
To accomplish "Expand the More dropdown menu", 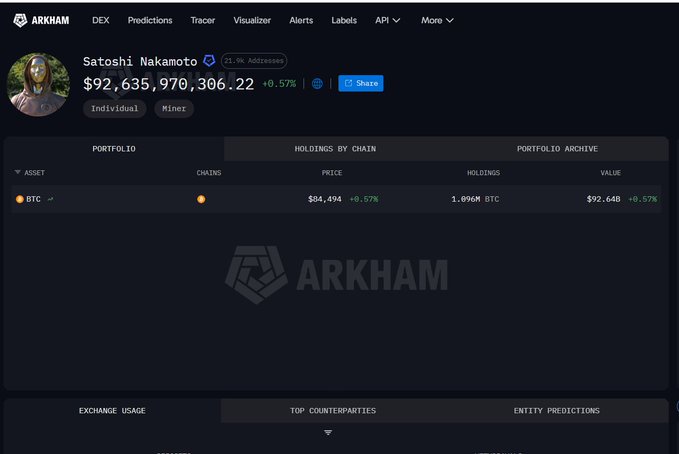I will [x=437, y=20].
